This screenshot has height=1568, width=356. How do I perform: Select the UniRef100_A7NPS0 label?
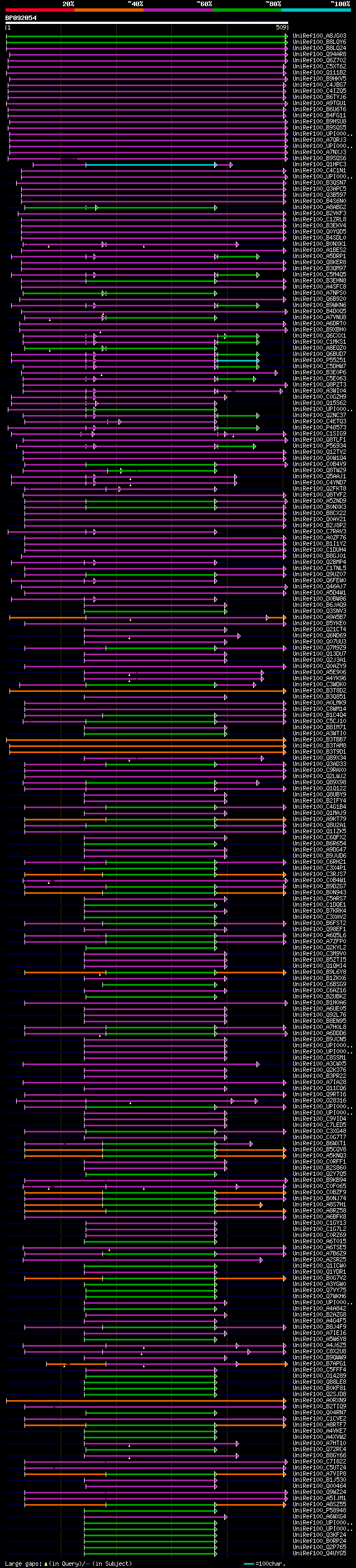pos(319,293)
